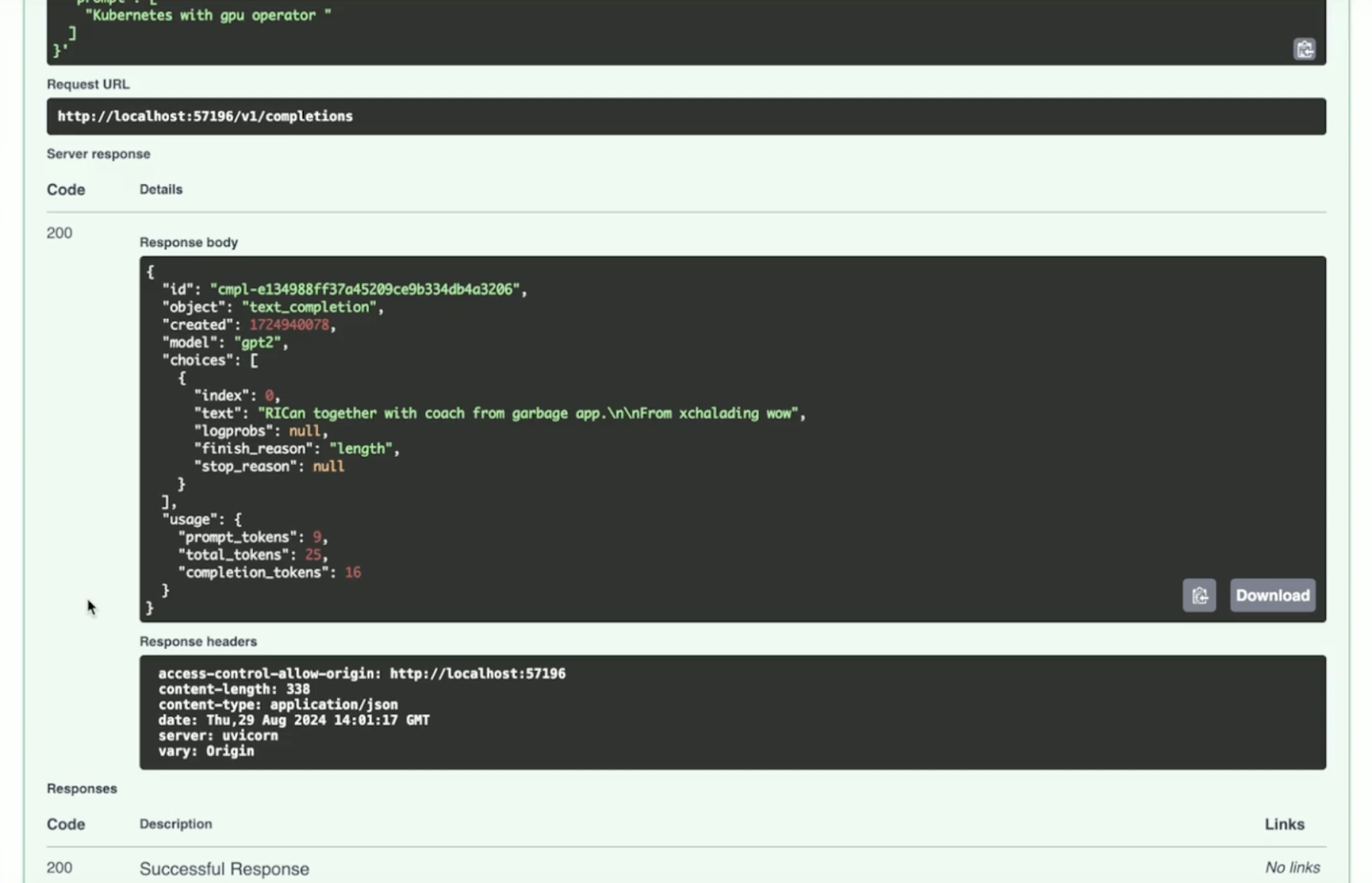Click the access-control-allow-origin header line
Image resolution: width=1372 pixels, height=883 pixels.
point(362,674)
